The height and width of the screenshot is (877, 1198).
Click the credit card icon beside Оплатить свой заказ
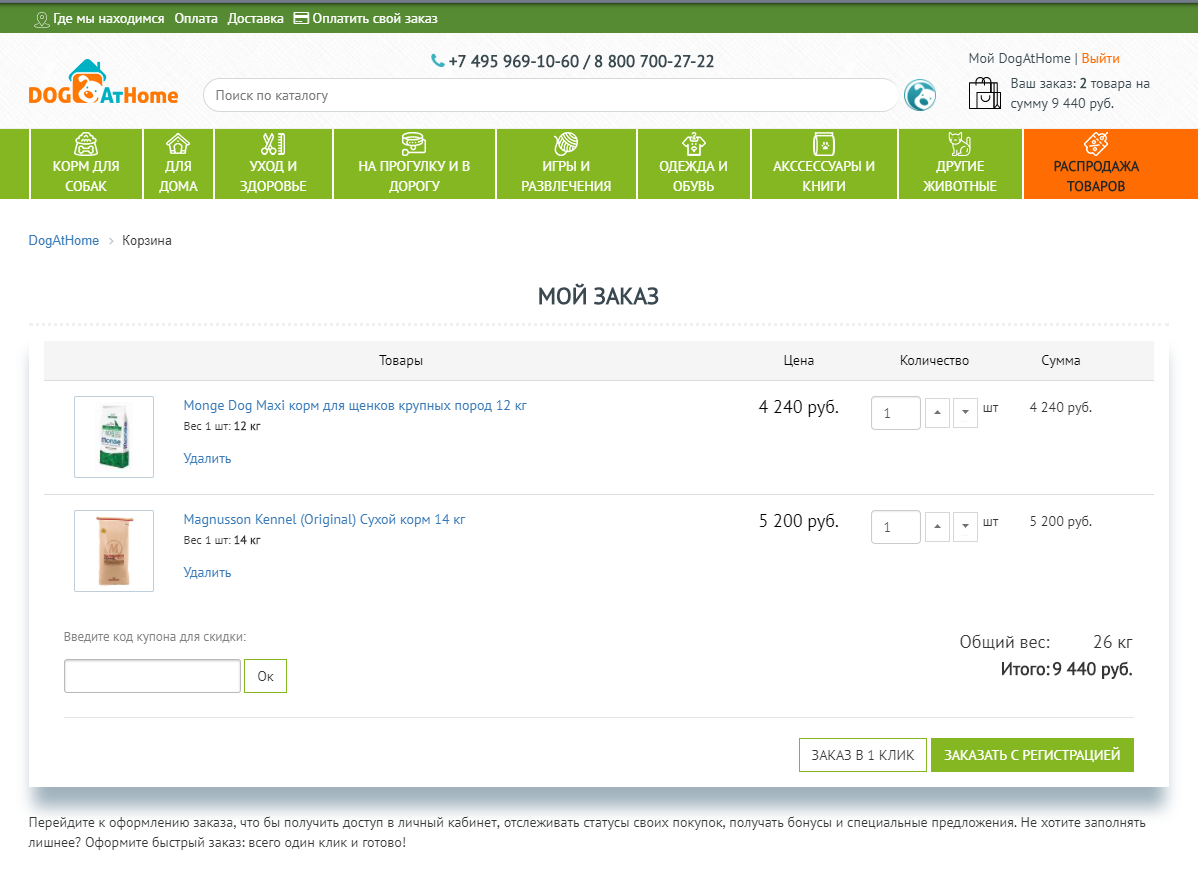tap(301, 18)
